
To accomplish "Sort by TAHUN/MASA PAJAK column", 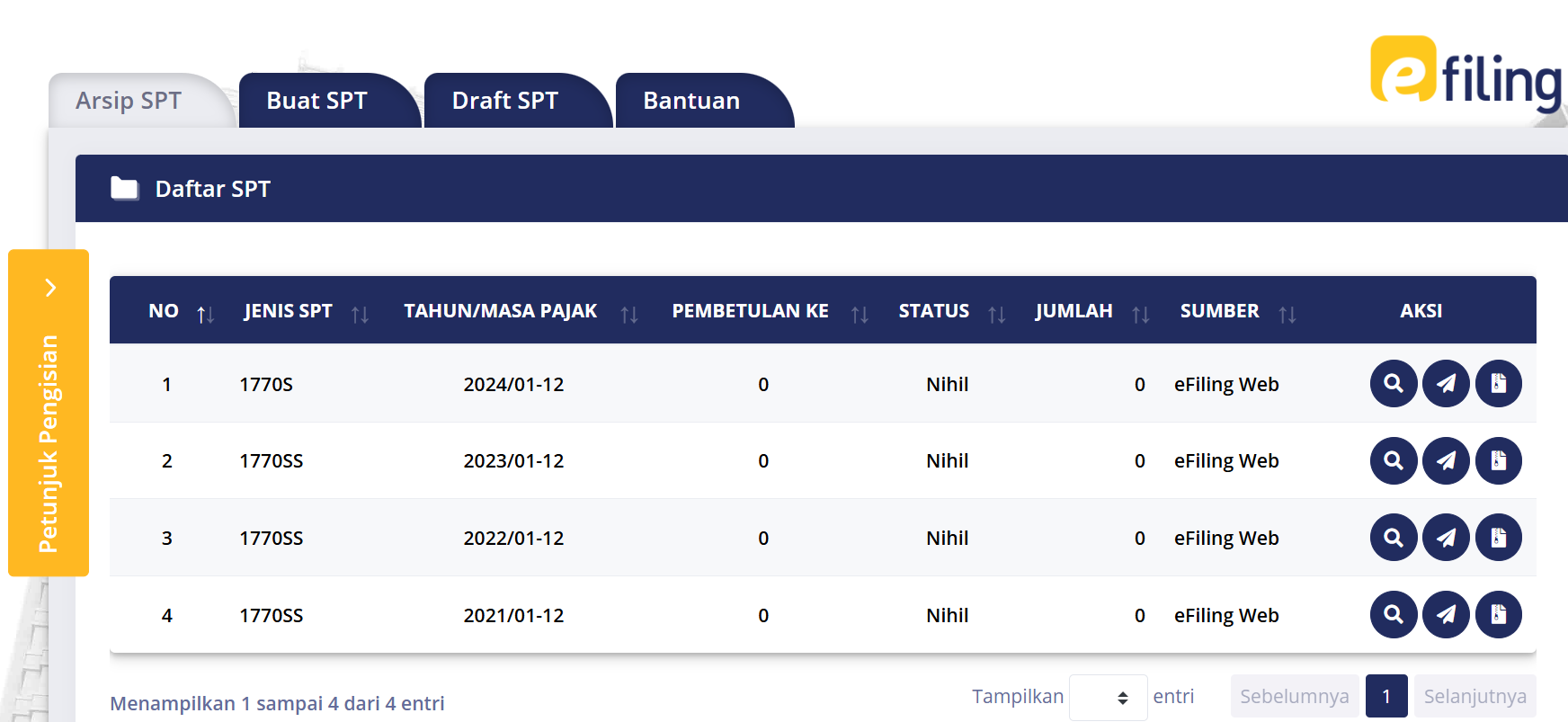I will point(628,313).
